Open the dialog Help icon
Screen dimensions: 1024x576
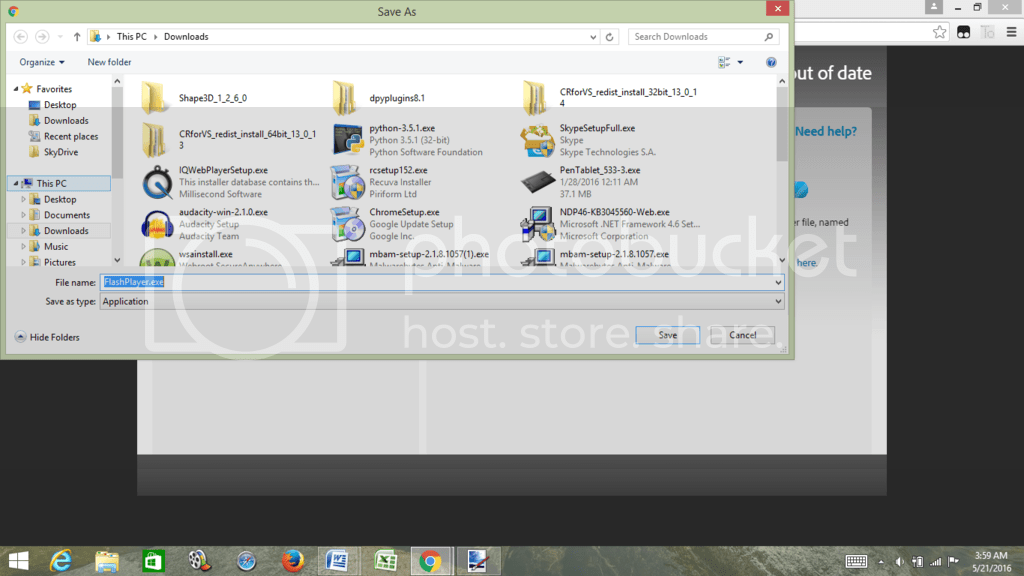coord(771,62)
